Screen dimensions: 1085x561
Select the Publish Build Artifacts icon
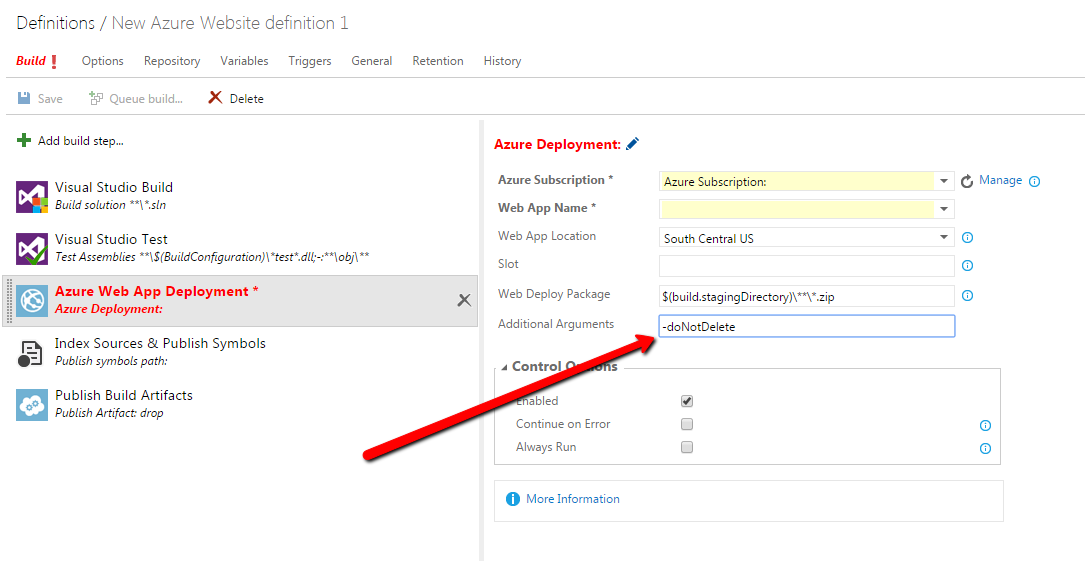(x=32, y=405)
